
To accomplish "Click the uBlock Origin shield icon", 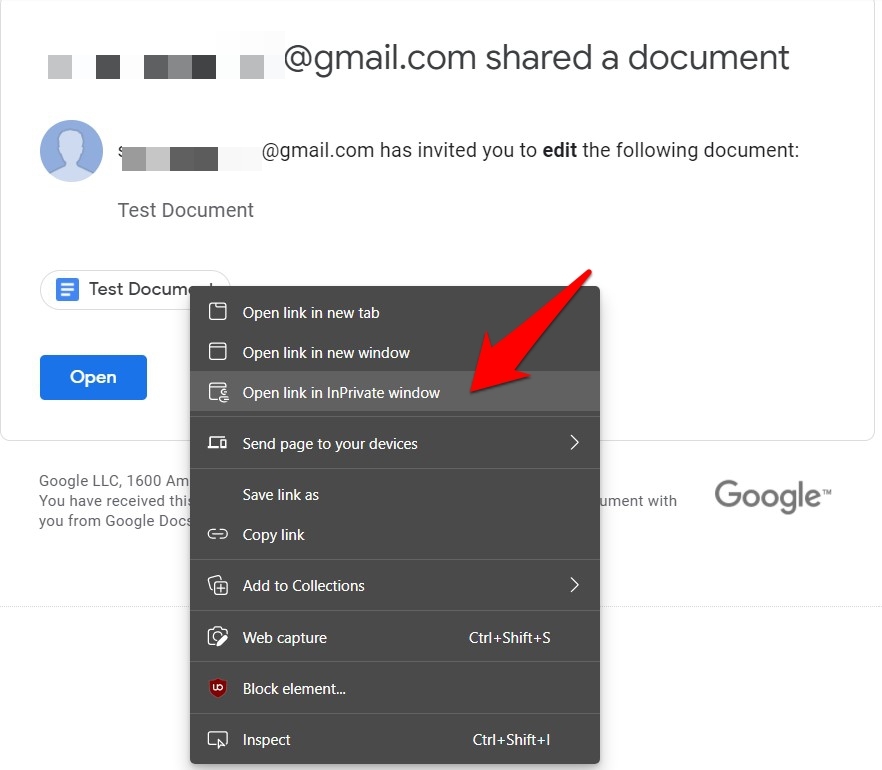I will click(218, 687).
